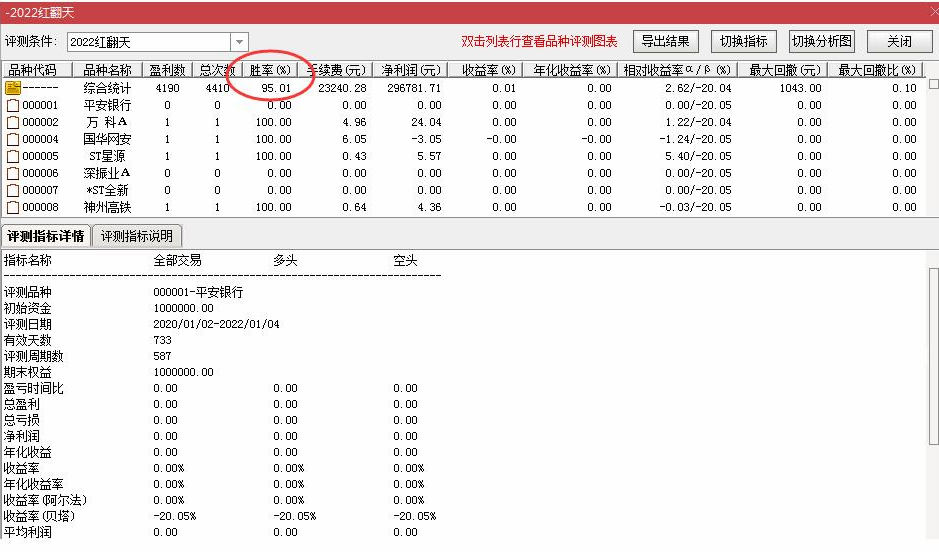The width and height of the screenshot is (939, 552).
Task: Click the 2020/01/02-2022/01/04 date range
Action: point(216,324)
